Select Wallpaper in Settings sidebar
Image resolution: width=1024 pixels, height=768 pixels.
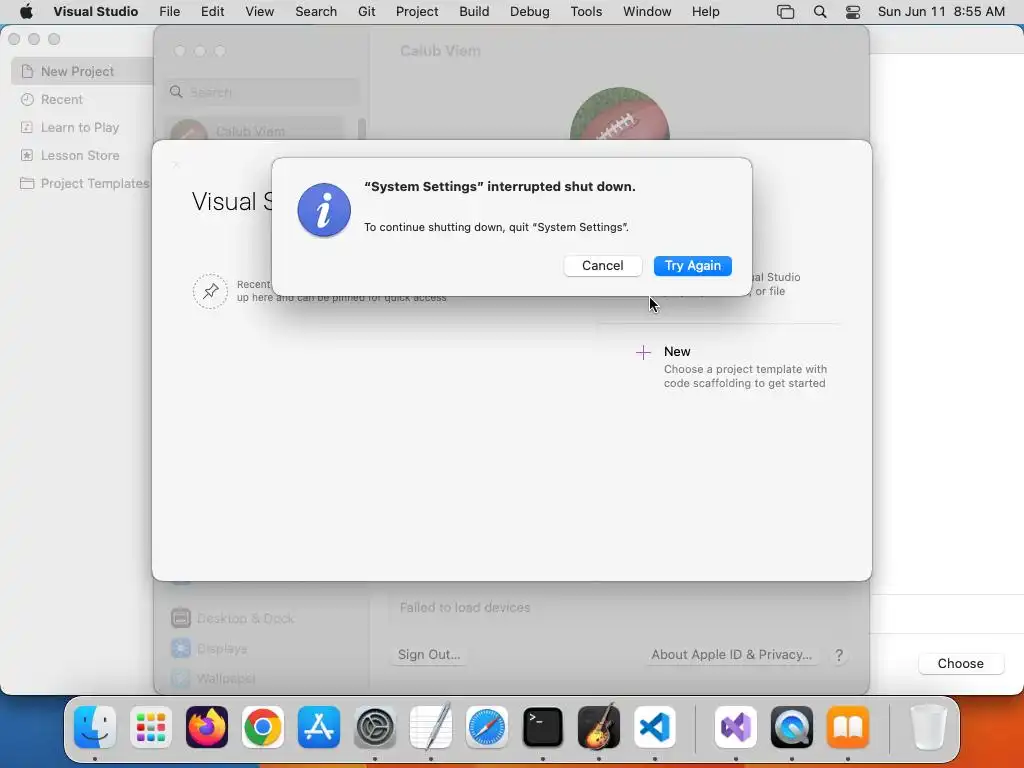(214, 679)
